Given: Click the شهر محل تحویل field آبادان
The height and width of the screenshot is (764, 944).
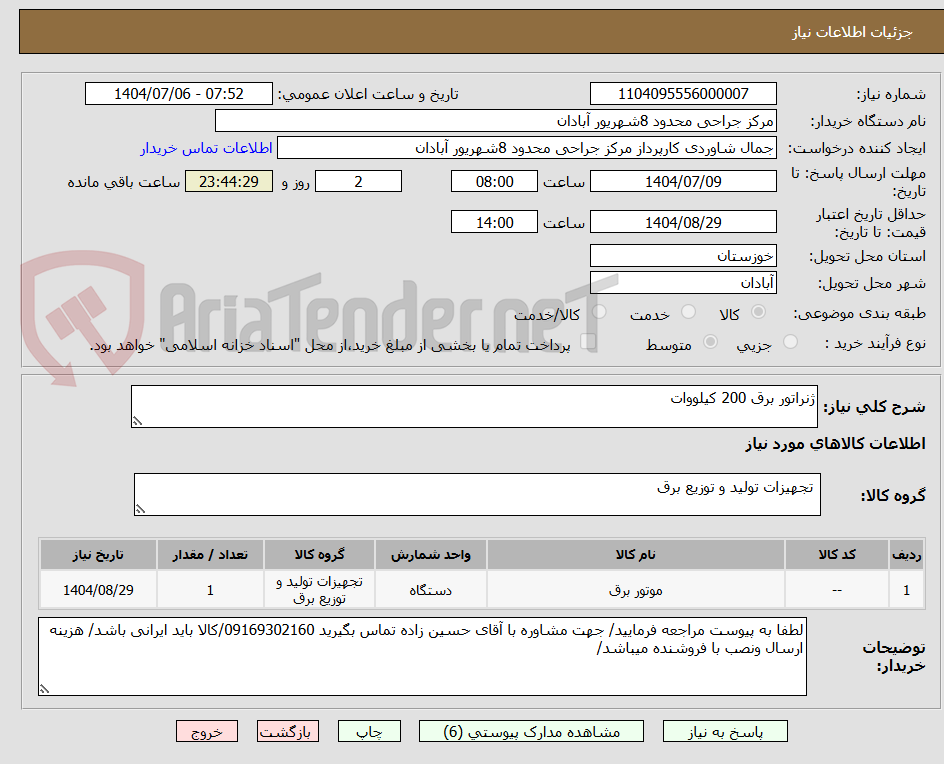Looking at the screenshot, I should [683, 283].
